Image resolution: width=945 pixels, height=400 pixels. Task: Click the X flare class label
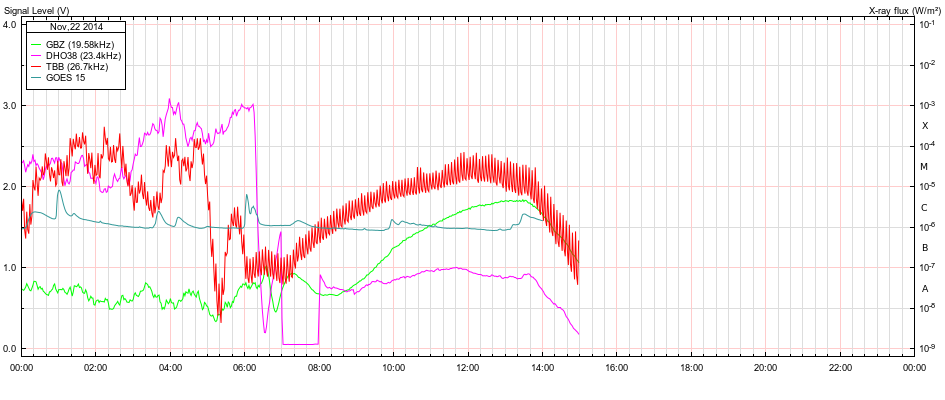click(925, 126)
